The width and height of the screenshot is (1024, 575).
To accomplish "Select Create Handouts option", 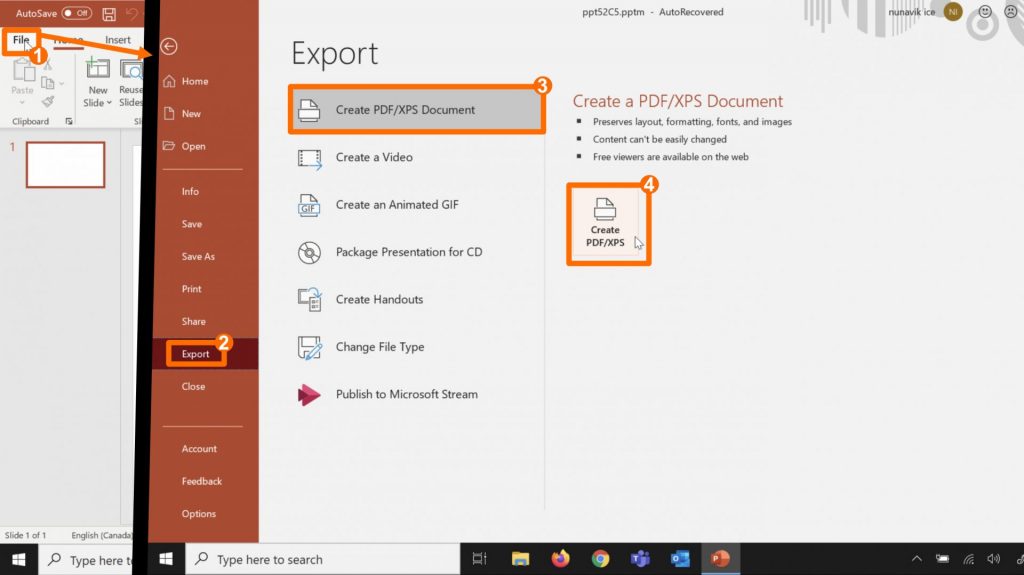I will (378, 300).
